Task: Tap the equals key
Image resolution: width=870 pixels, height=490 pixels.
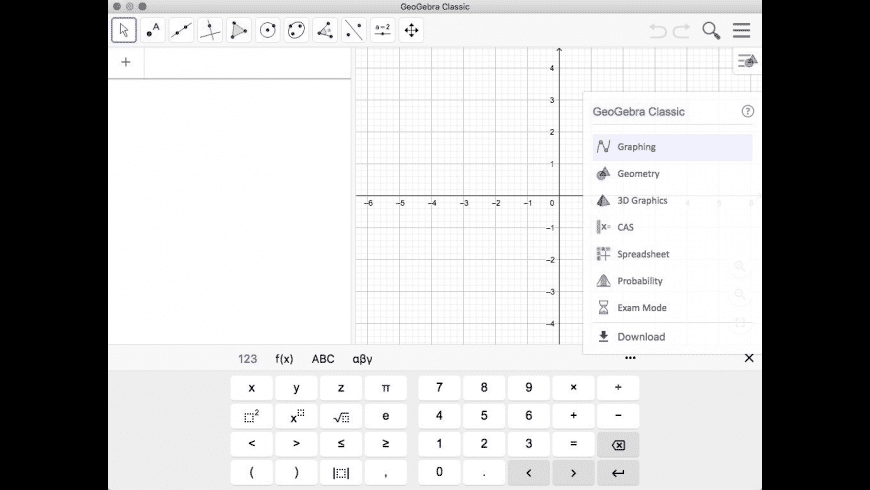Action: click(x=573, y=444)
